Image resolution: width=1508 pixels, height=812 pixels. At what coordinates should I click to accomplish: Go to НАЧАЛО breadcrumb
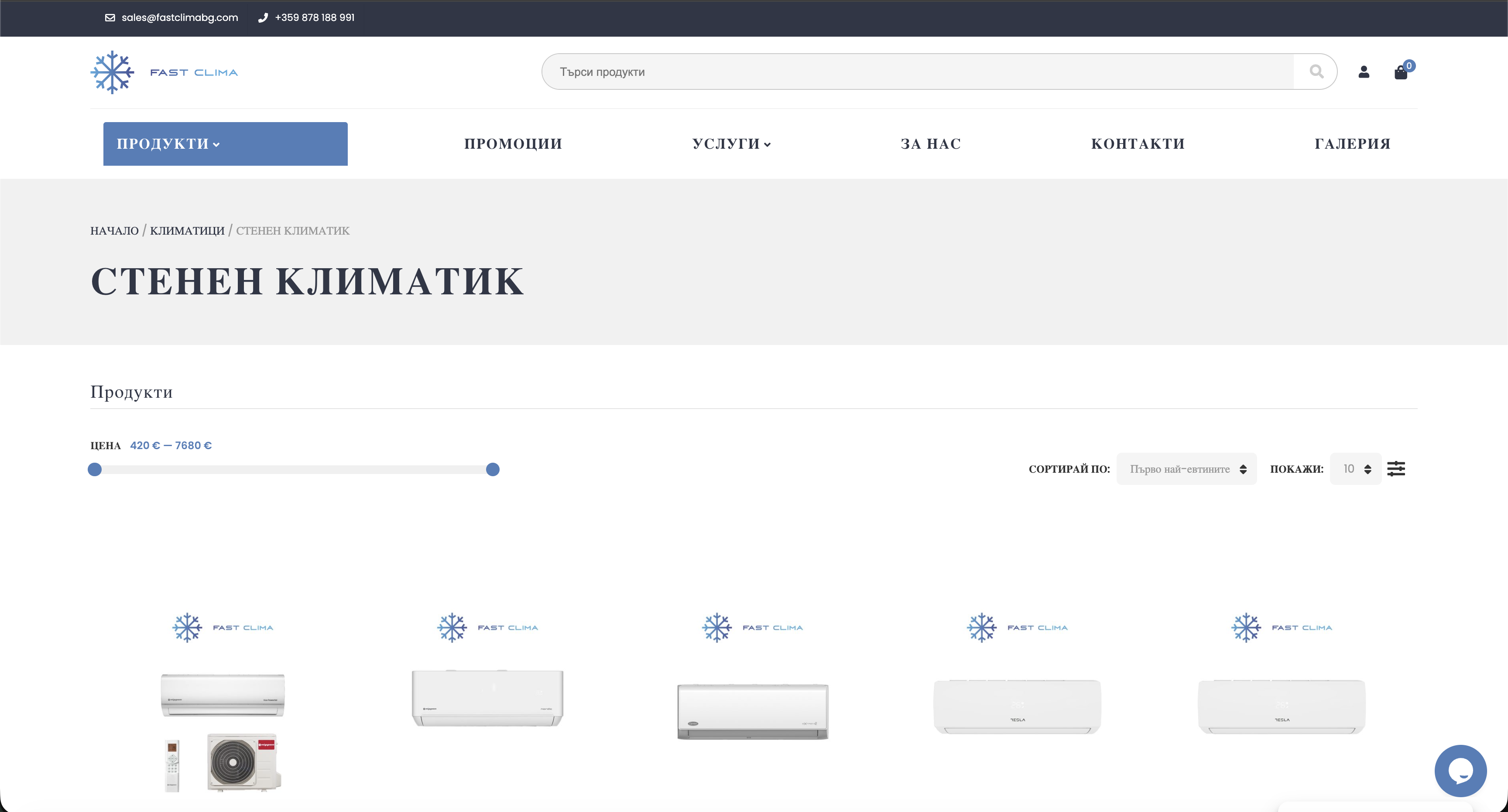(x=114, y=231)
